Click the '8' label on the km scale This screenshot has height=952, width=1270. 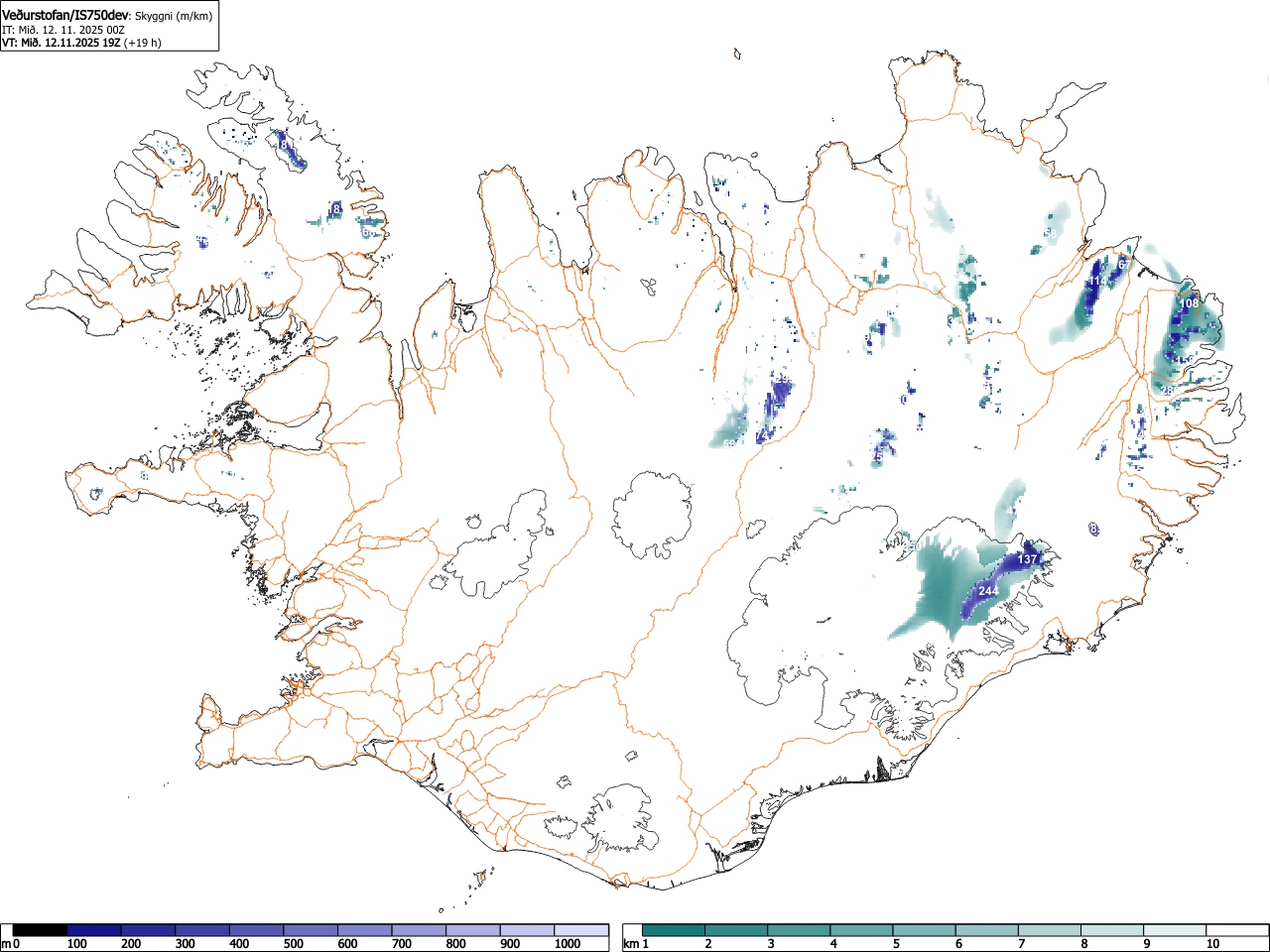[x=1083, y=944]
